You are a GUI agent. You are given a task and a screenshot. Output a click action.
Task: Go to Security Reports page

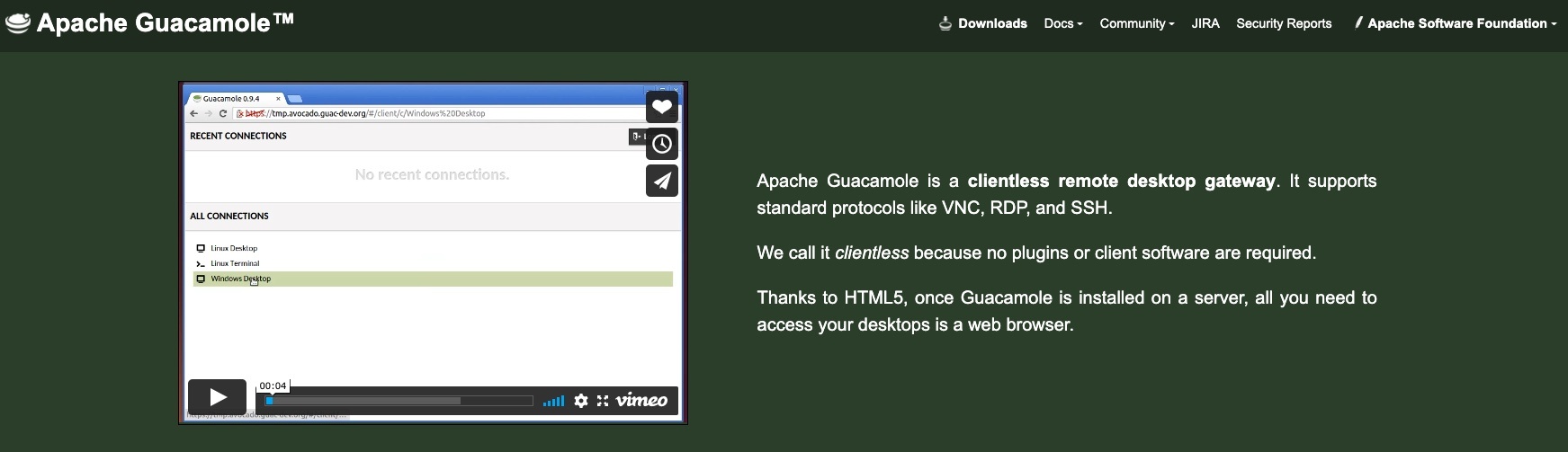tap(1284, 23)
